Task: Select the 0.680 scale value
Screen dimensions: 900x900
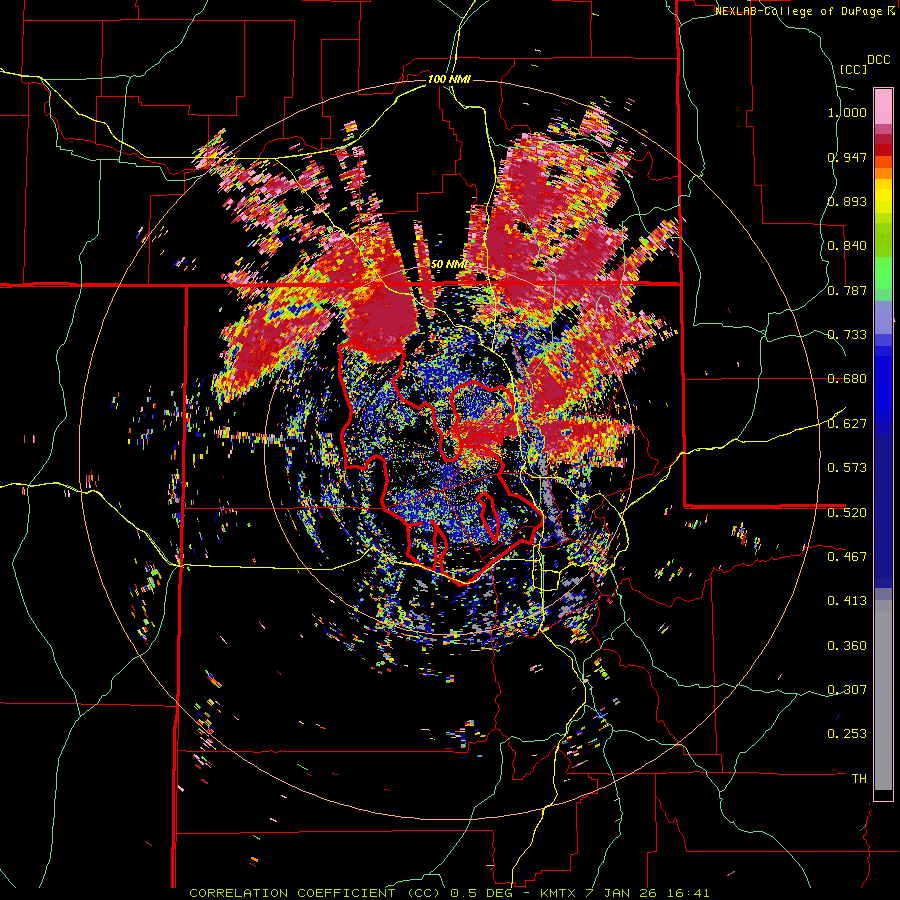Action: point(847,379)
